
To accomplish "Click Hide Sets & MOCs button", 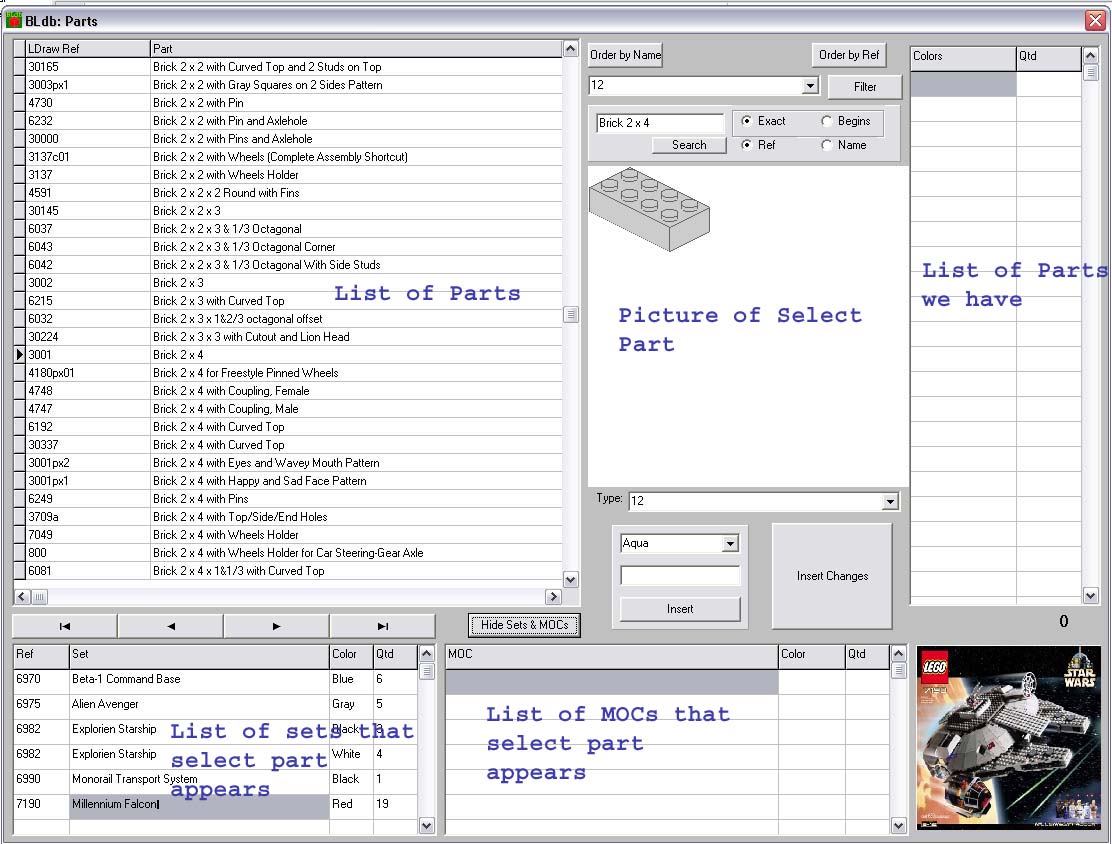I will pos(524,625).
